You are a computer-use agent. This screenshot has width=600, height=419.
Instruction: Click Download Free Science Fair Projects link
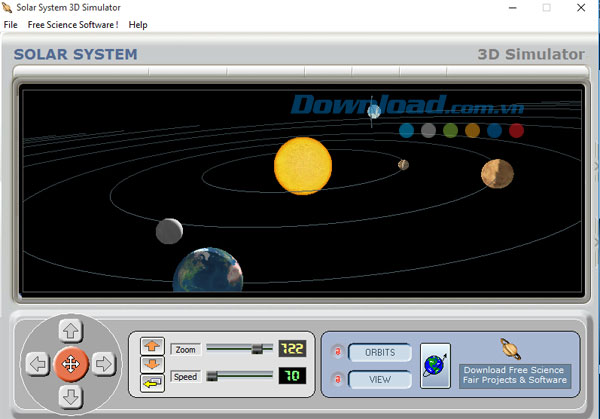click(514, 375)
